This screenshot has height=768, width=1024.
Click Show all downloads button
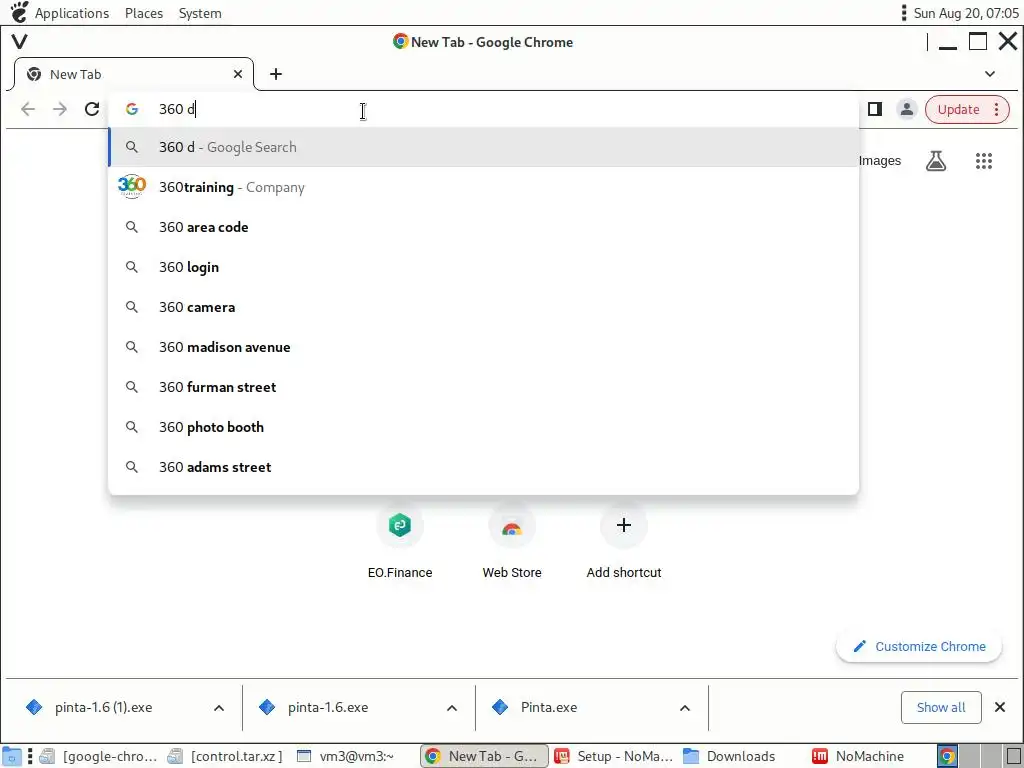[x=940, y=707]
